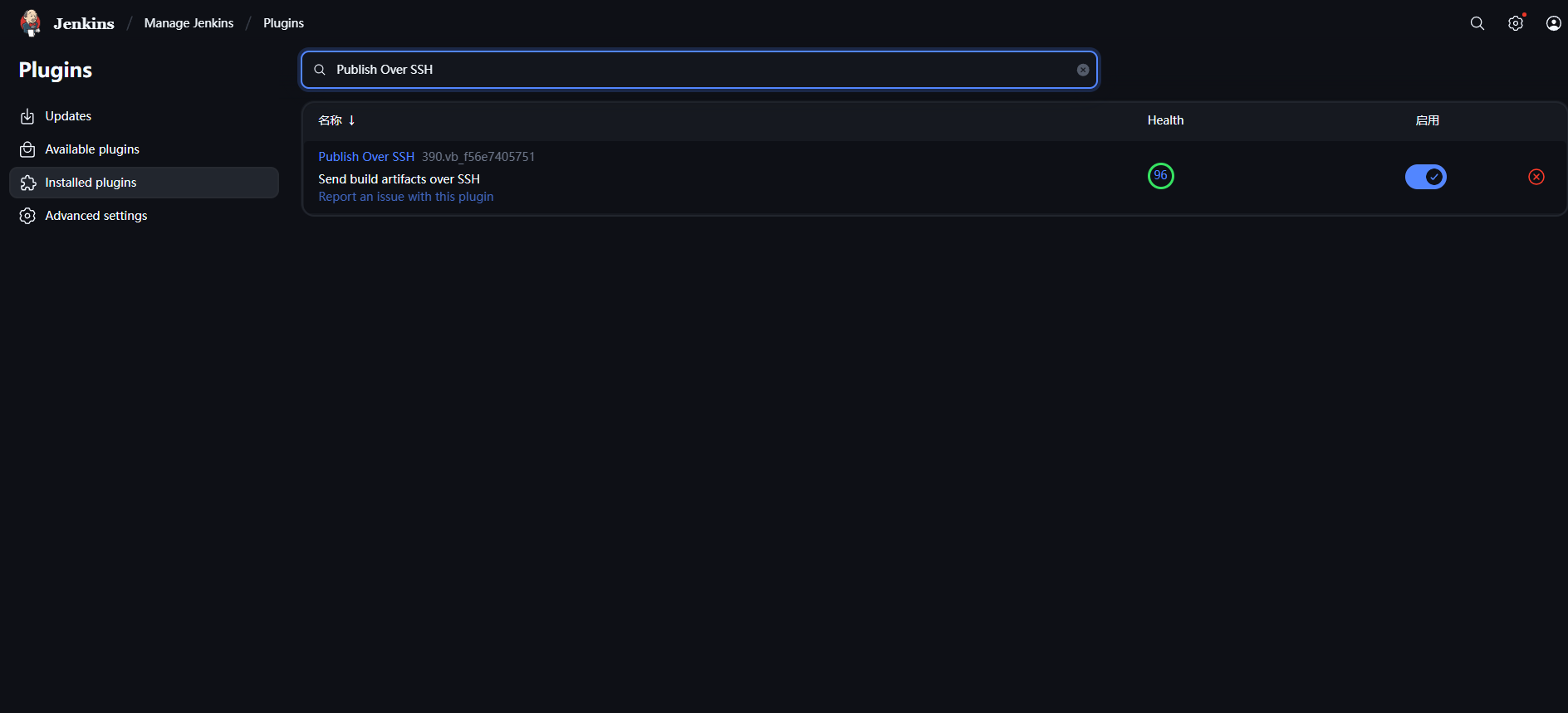Focus the plugin search field
The height and width of the screenshot is (713, 1568).
point(698,70)
